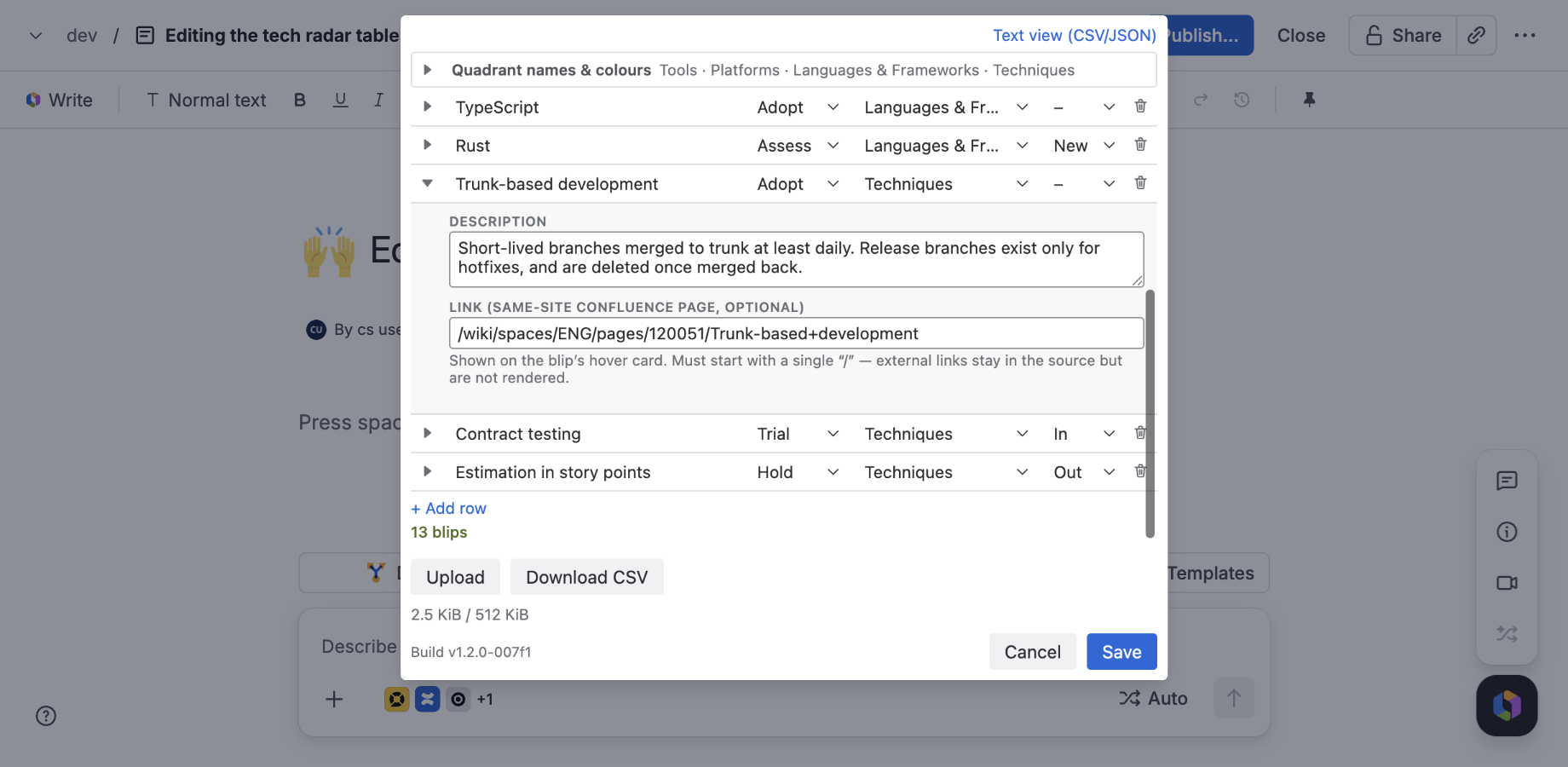Click the Add row link

pos(448,508)
